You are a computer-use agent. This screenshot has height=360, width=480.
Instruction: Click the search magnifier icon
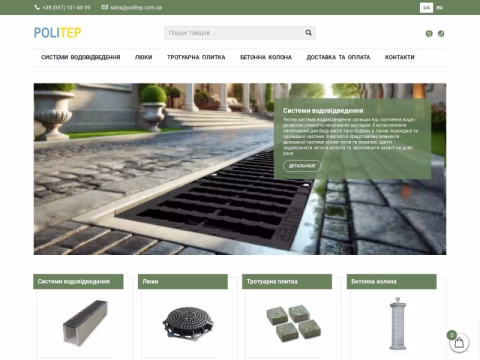[x=308, y=32]
